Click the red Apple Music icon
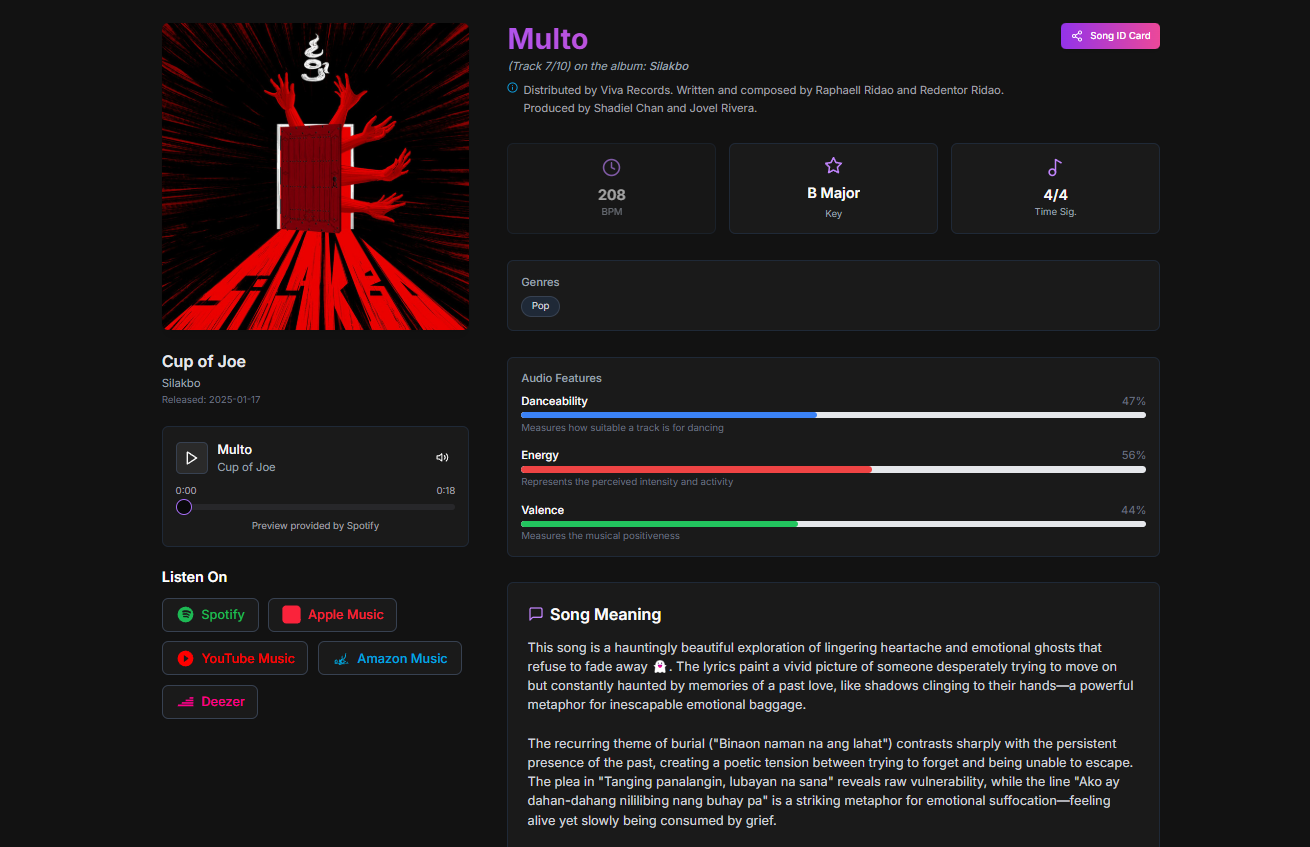The width and height of the screenshot is (1310, 847). (x=291, y=615)
